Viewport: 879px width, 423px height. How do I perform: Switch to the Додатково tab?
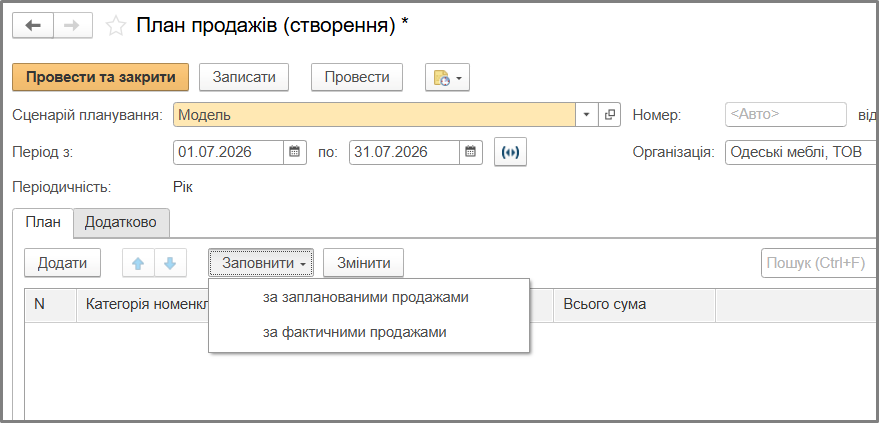pyautogui.click(x=121, y=222)
